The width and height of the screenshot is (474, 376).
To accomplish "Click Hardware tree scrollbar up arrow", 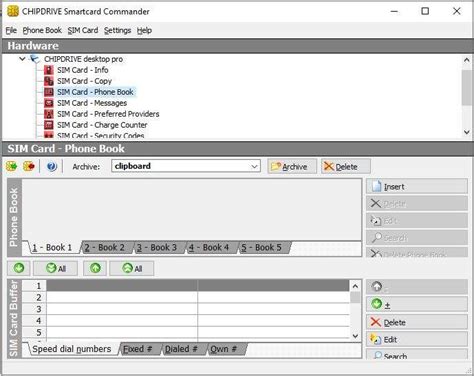I will 467,60.
